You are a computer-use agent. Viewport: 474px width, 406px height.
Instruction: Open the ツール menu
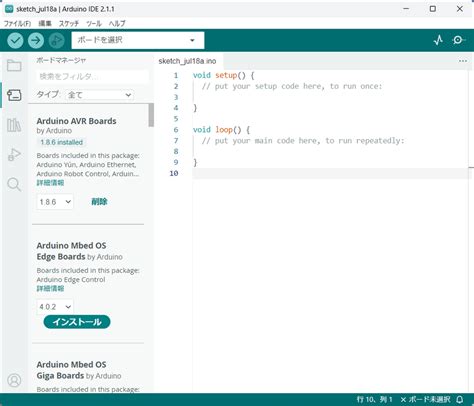(94, 24)
